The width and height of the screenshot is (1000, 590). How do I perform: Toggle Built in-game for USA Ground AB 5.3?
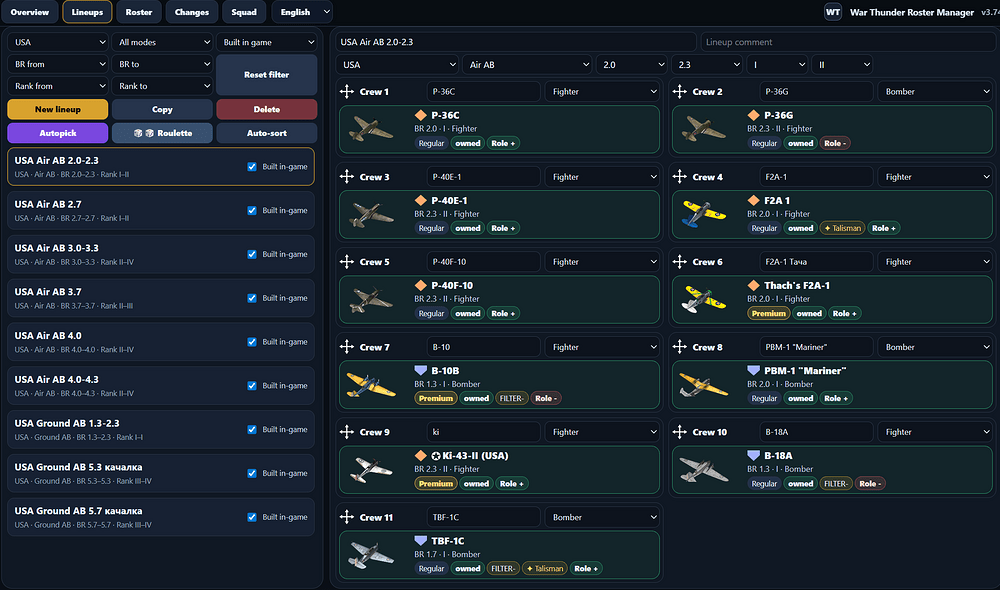[252, 473]
